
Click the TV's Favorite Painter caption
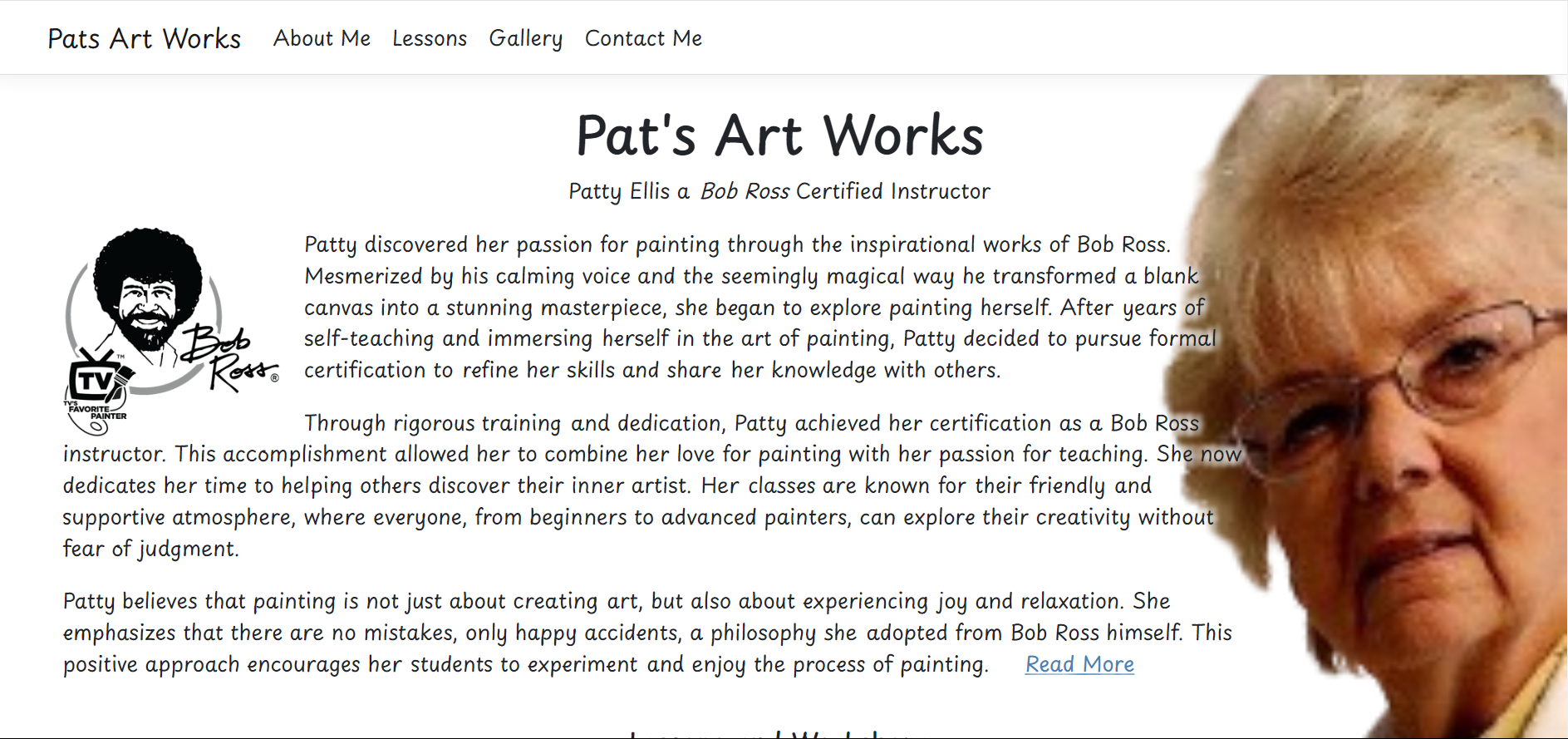98,411
